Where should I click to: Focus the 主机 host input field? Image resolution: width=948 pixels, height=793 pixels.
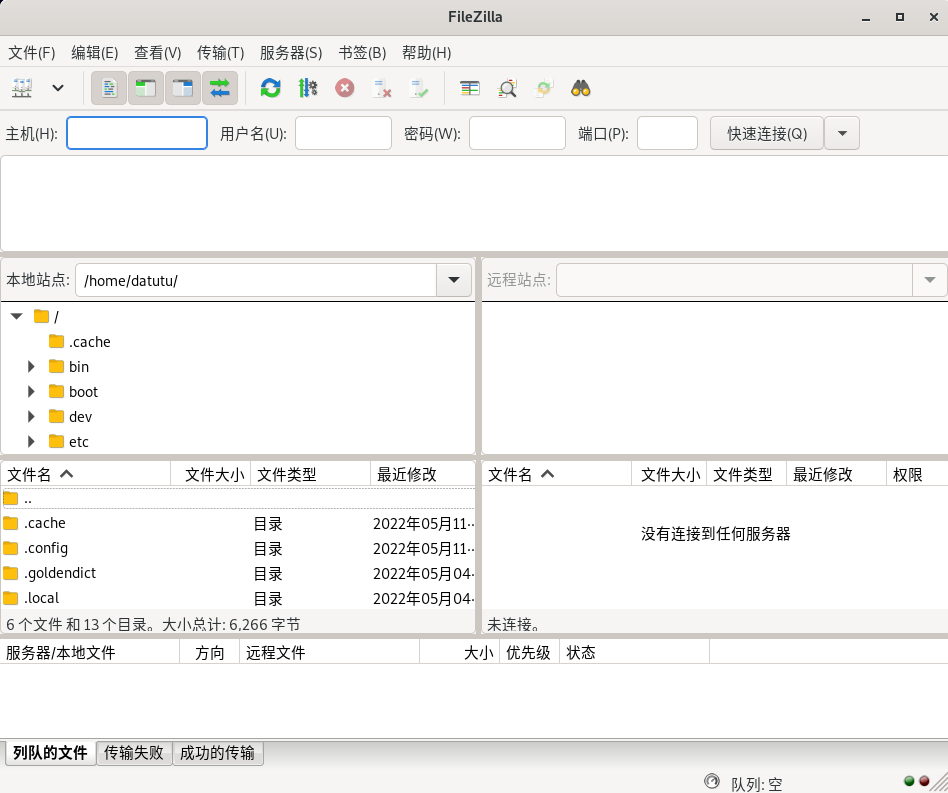(137, 133)
